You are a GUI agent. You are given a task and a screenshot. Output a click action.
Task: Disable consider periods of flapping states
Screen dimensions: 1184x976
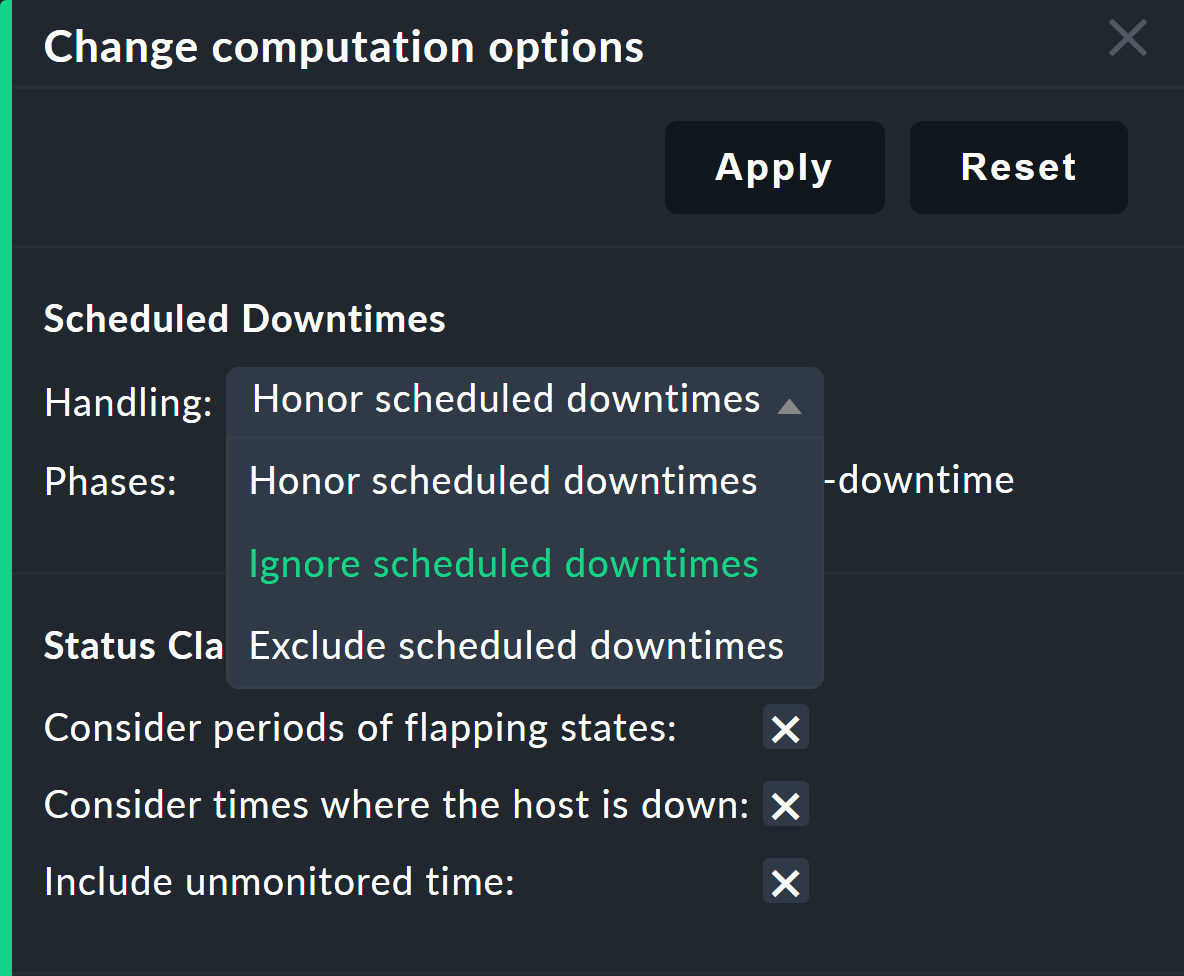coord(785,728)
